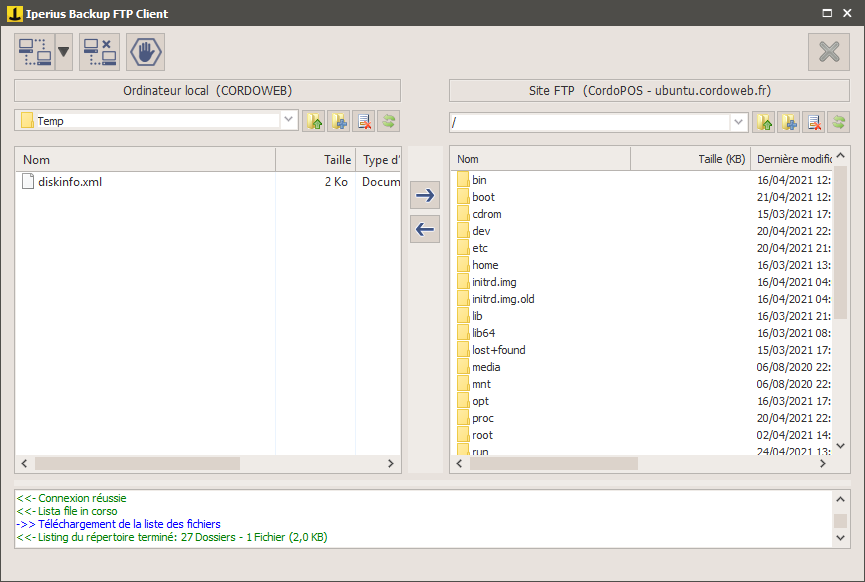Click the 'Téléchargement de la liste des fichiers' log line
Screen dimensions: 865x582
coord(118,524)
